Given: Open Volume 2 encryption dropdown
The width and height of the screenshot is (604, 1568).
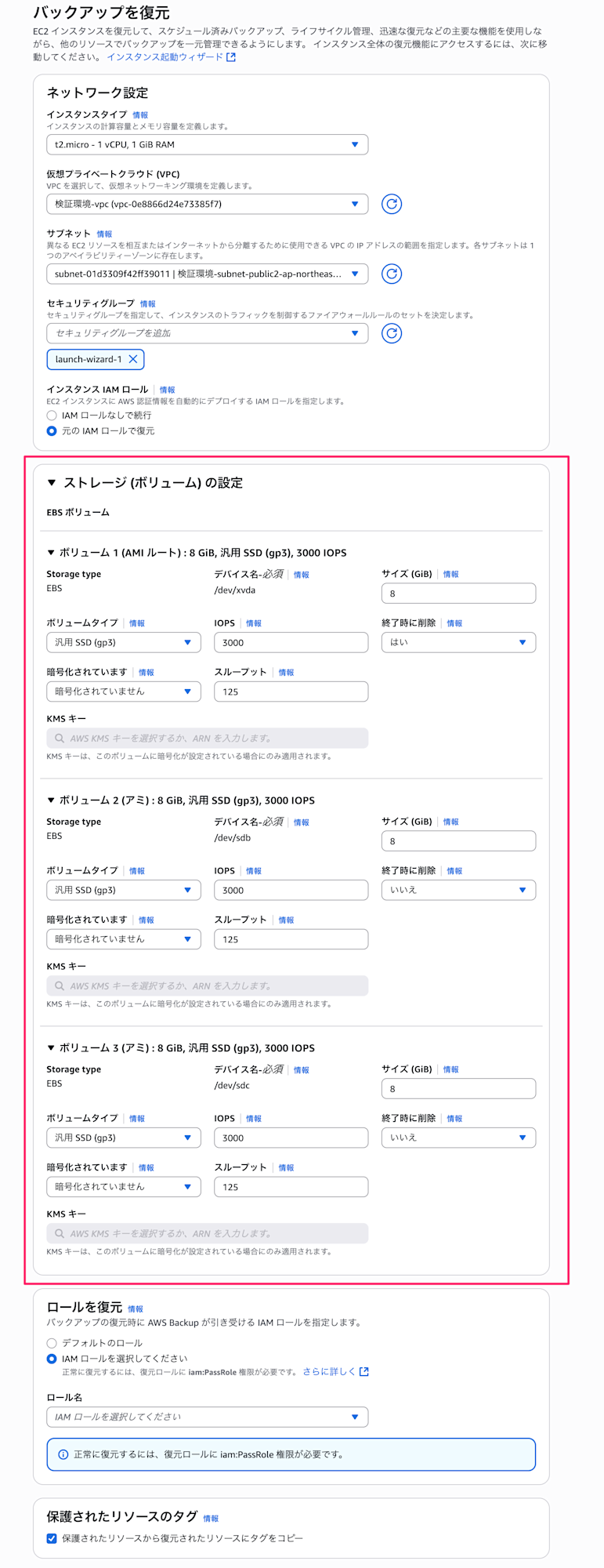Looking at the screenshot, I should (x=124, y=939).
